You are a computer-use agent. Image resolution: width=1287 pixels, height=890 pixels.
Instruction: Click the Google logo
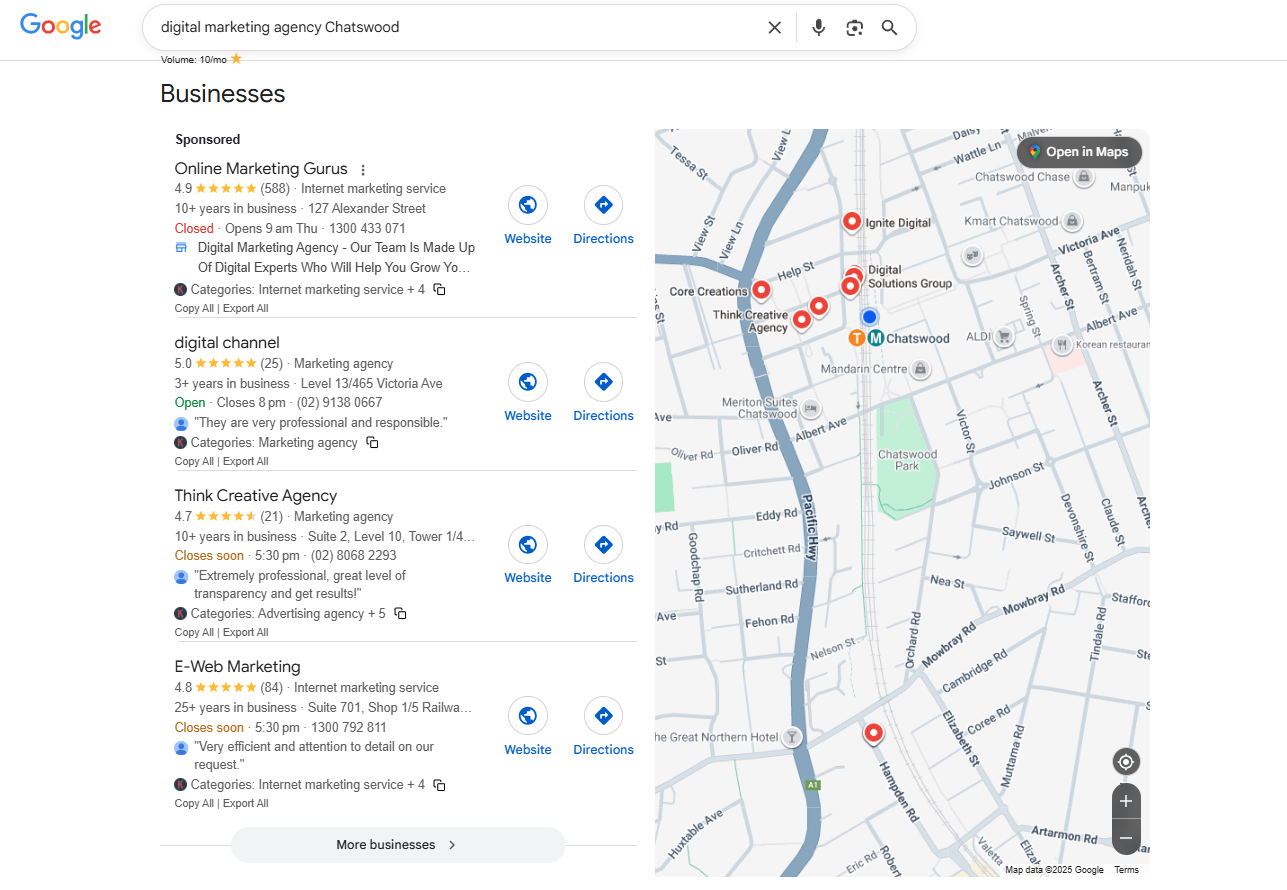point(60,26)
